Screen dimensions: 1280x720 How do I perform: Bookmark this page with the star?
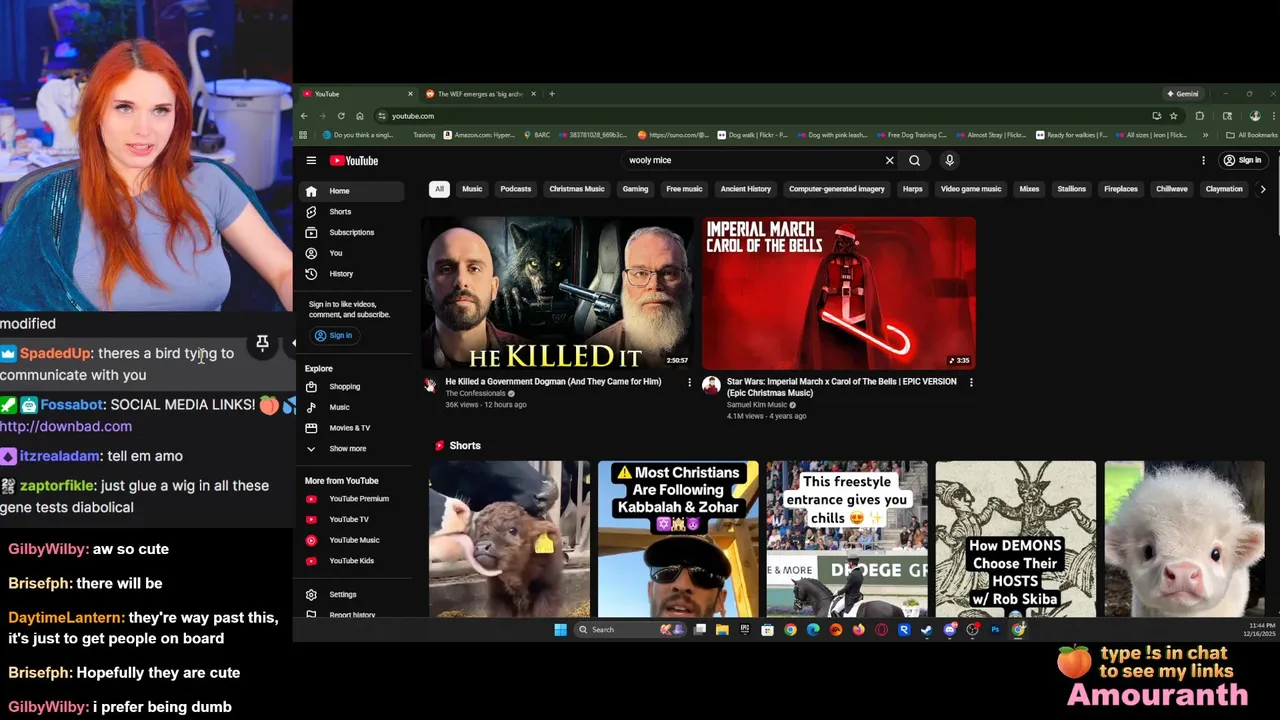click(x=1173, y=116)
